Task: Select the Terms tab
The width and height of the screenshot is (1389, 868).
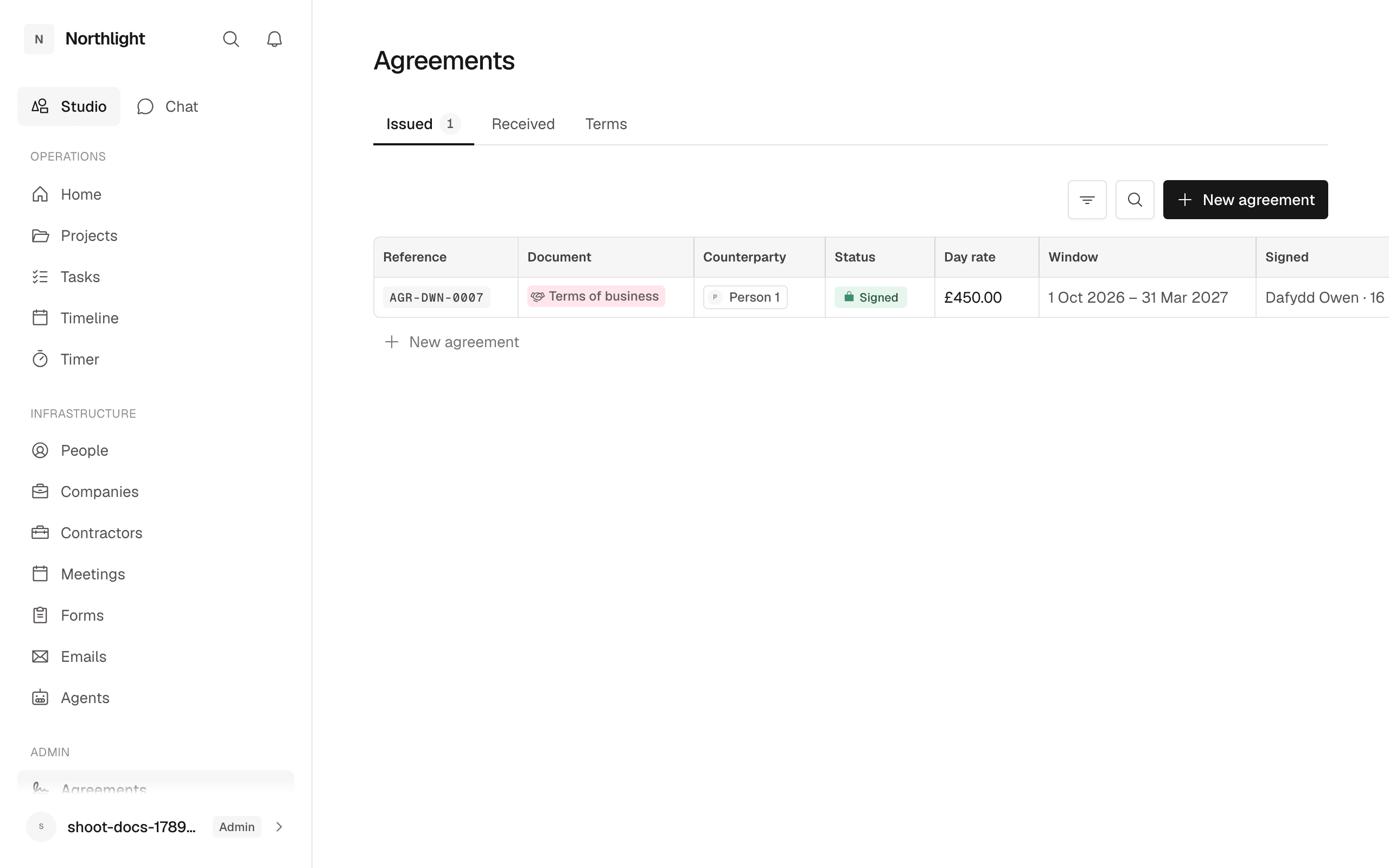Action: [606, 124]
